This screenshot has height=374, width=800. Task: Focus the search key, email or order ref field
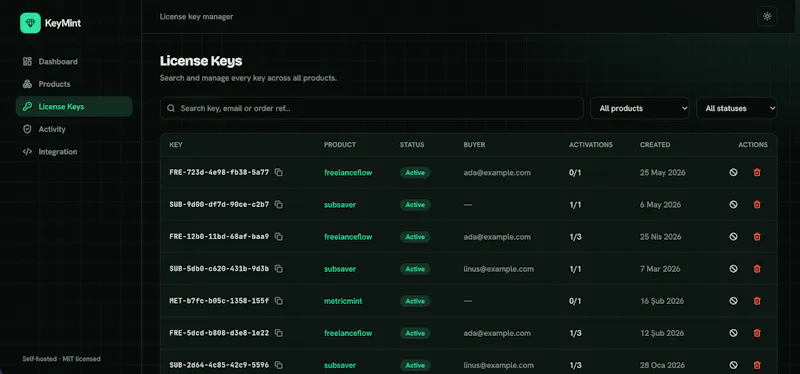(x=371, y=108)
